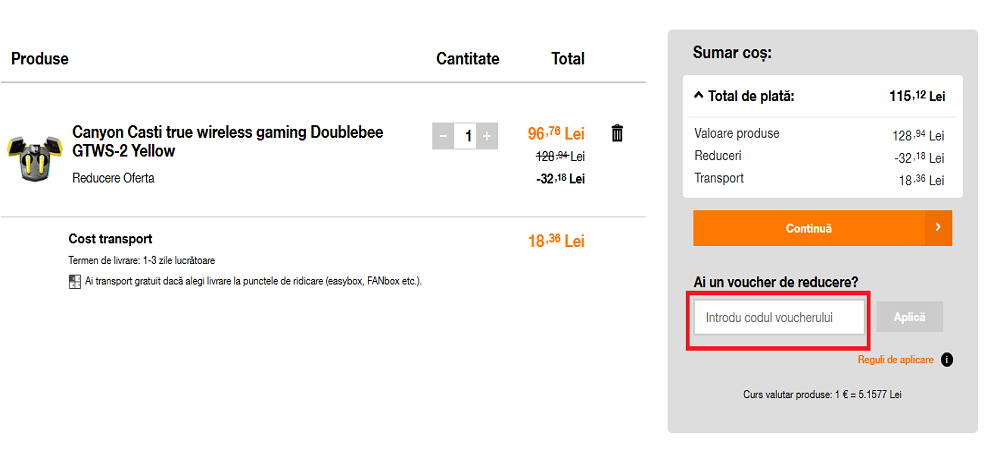Click the arrow on the Continuă button
The height and width of the screenshot is (450, 1000).
coord(938,228)
